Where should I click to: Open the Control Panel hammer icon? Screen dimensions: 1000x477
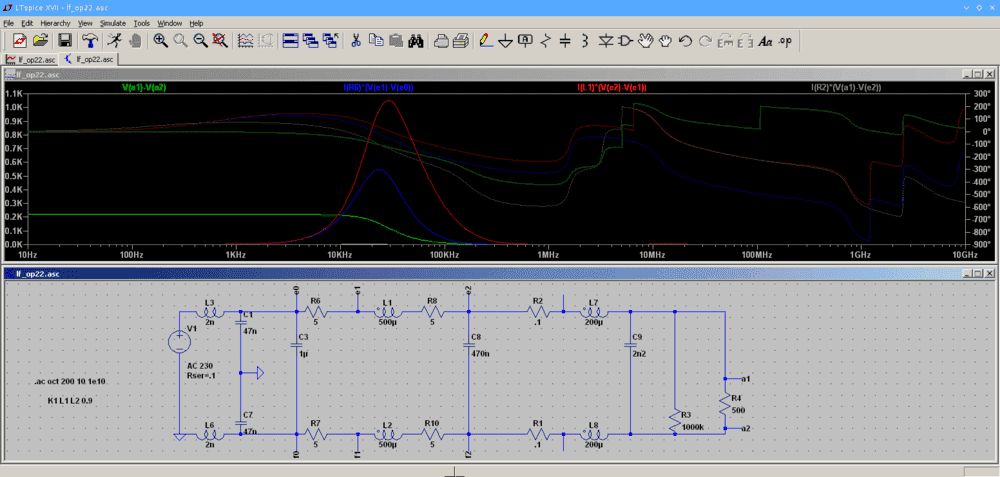[x=90, y=41]
